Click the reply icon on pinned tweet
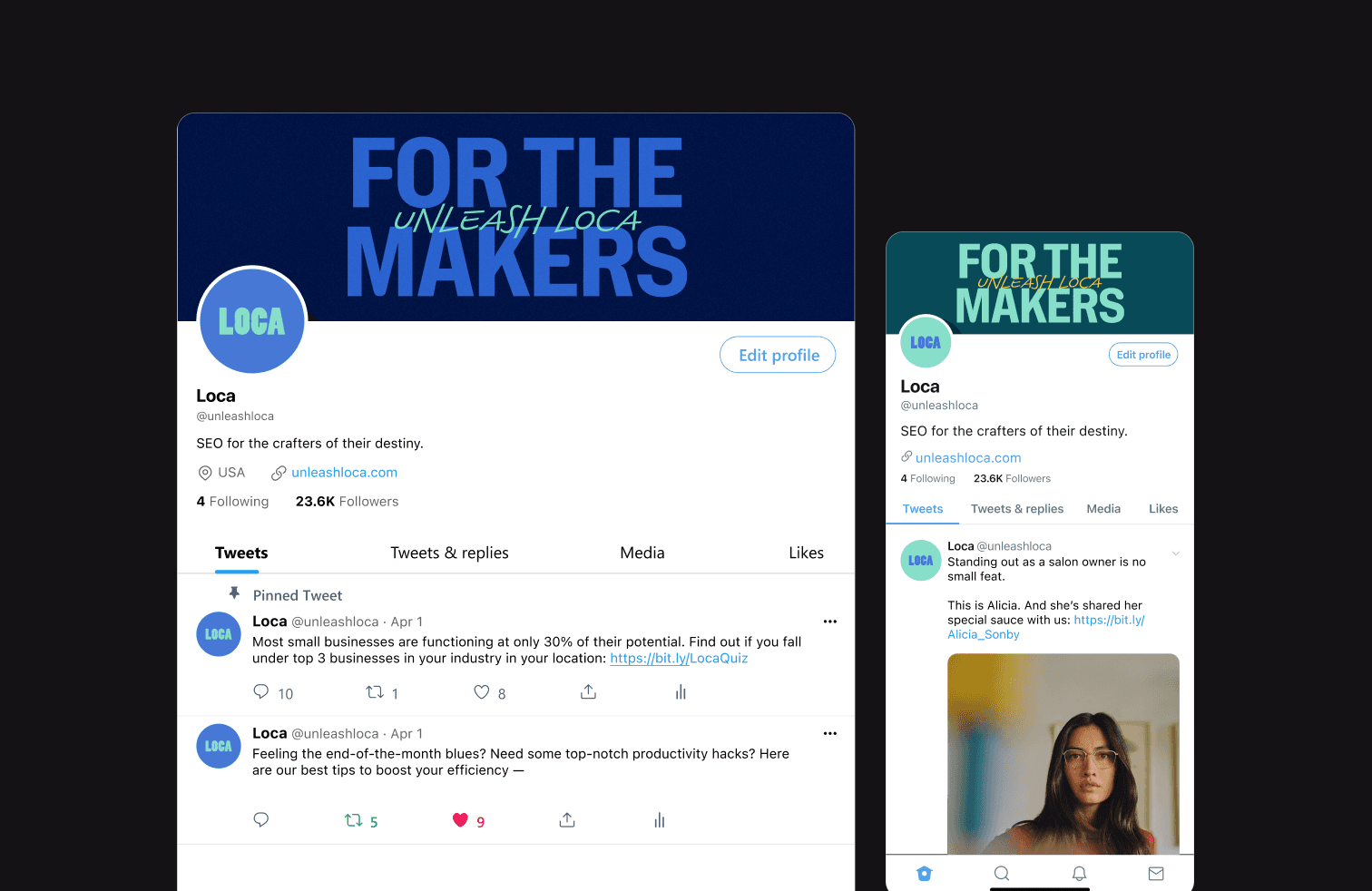 point(261,691)
